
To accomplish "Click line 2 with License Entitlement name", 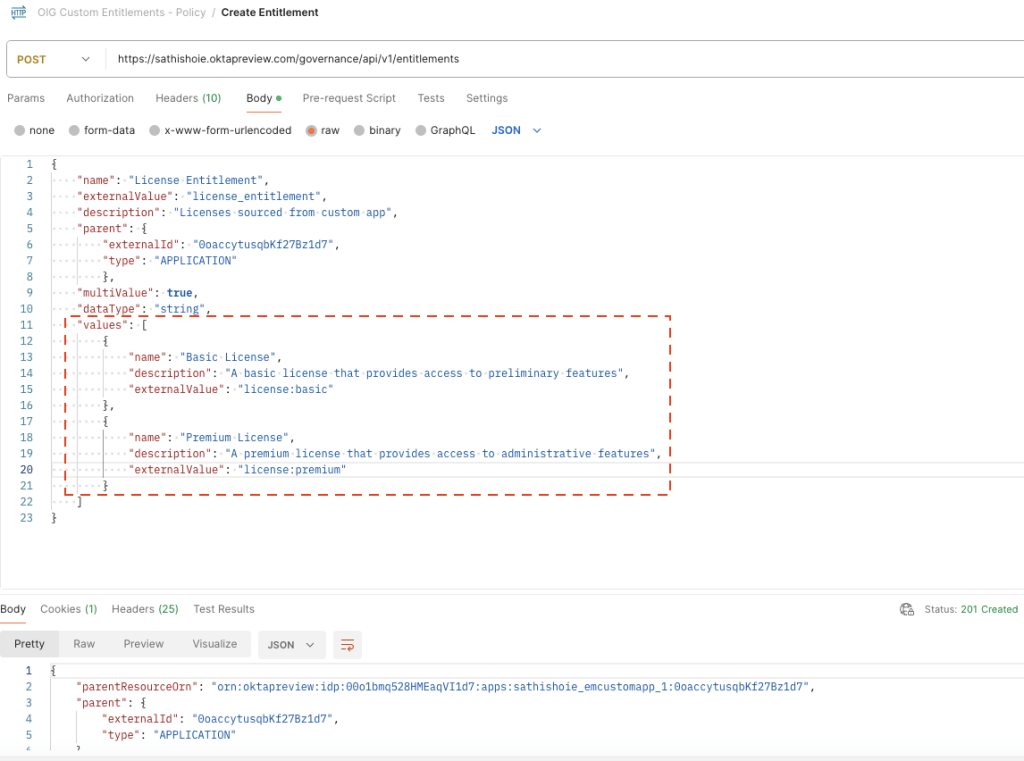I will tap(172, 180).
